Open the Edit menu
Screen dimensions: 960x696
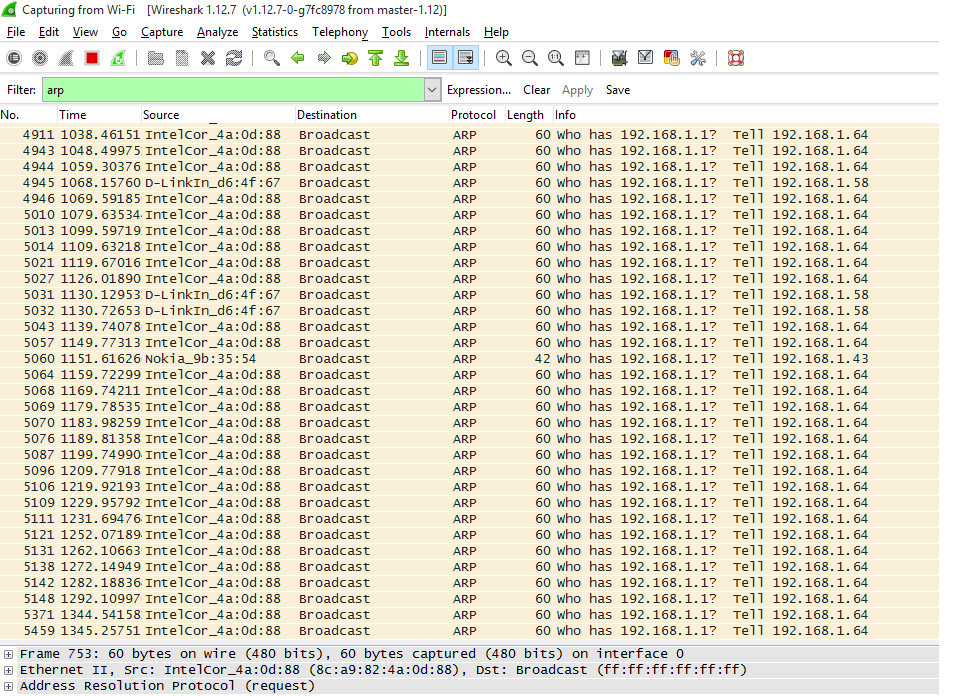pos(49,32)
